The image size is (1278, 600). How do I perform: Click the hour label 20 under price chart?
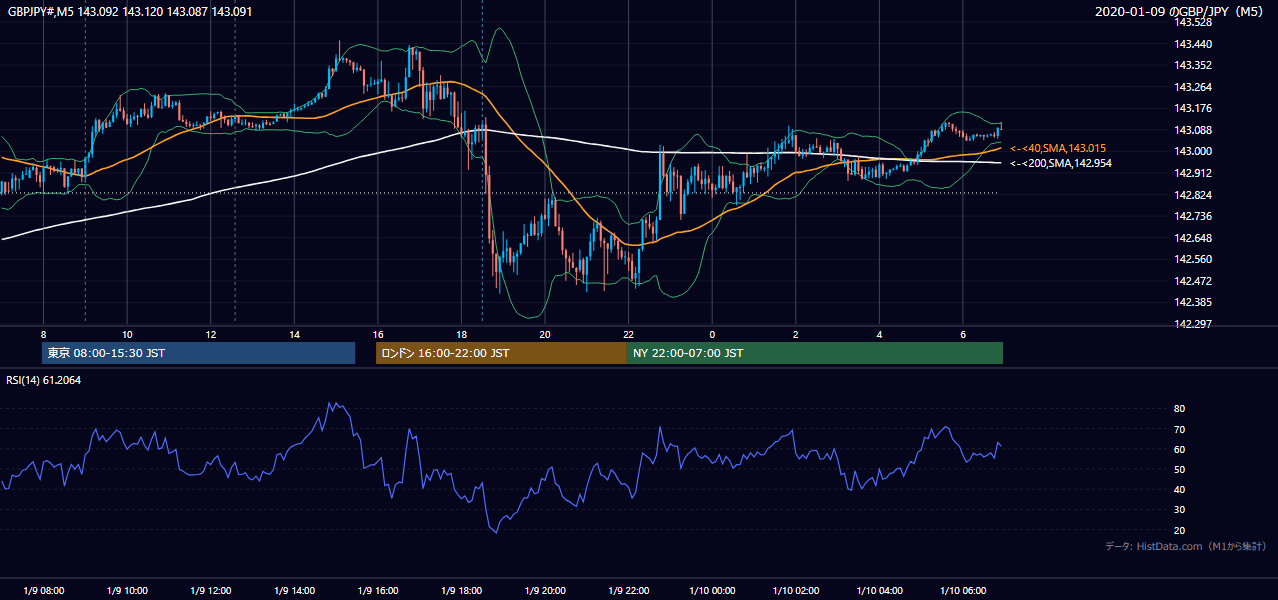pos(545,334)
